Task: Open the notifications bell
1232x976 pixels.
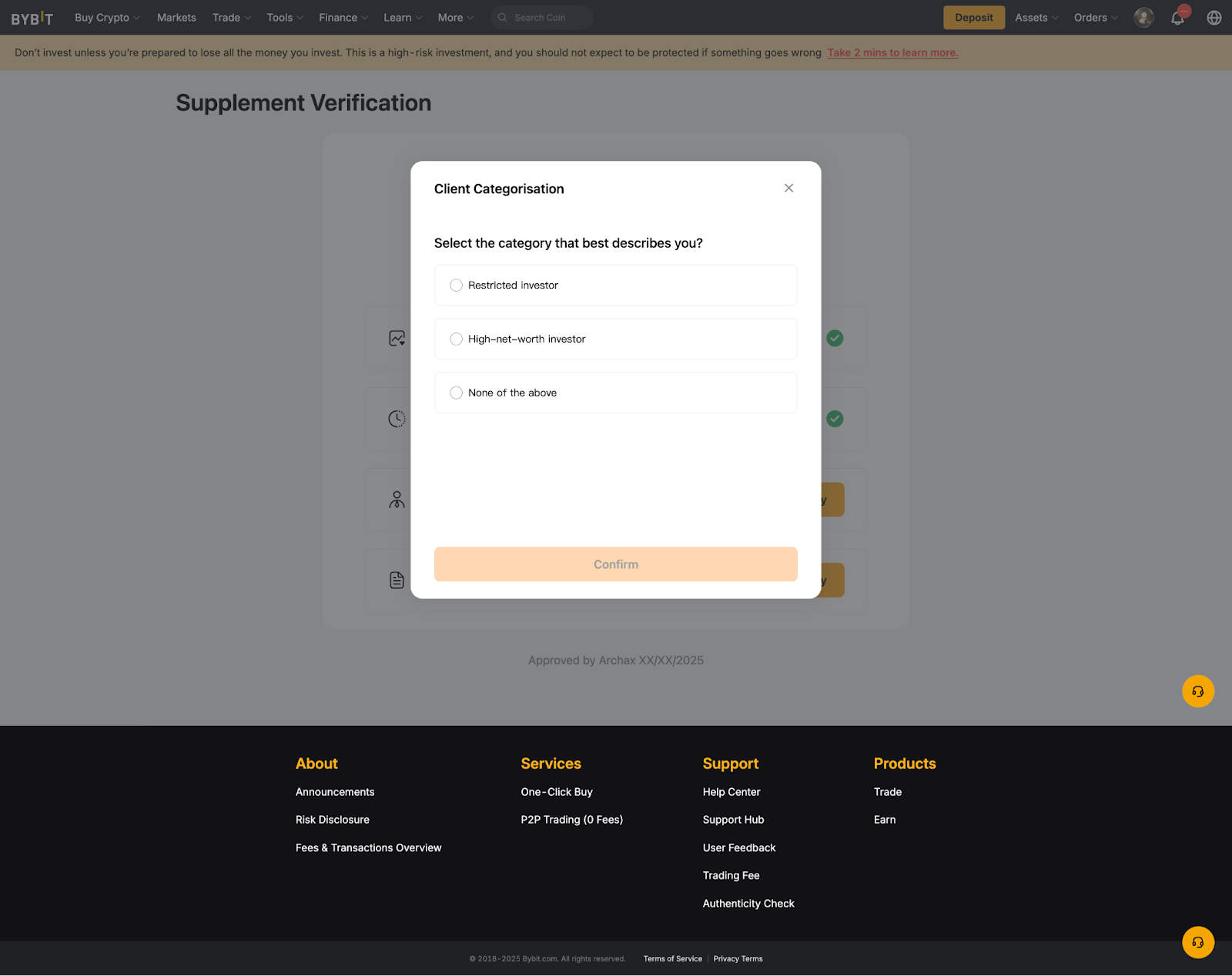Action: pos(1177,18)
